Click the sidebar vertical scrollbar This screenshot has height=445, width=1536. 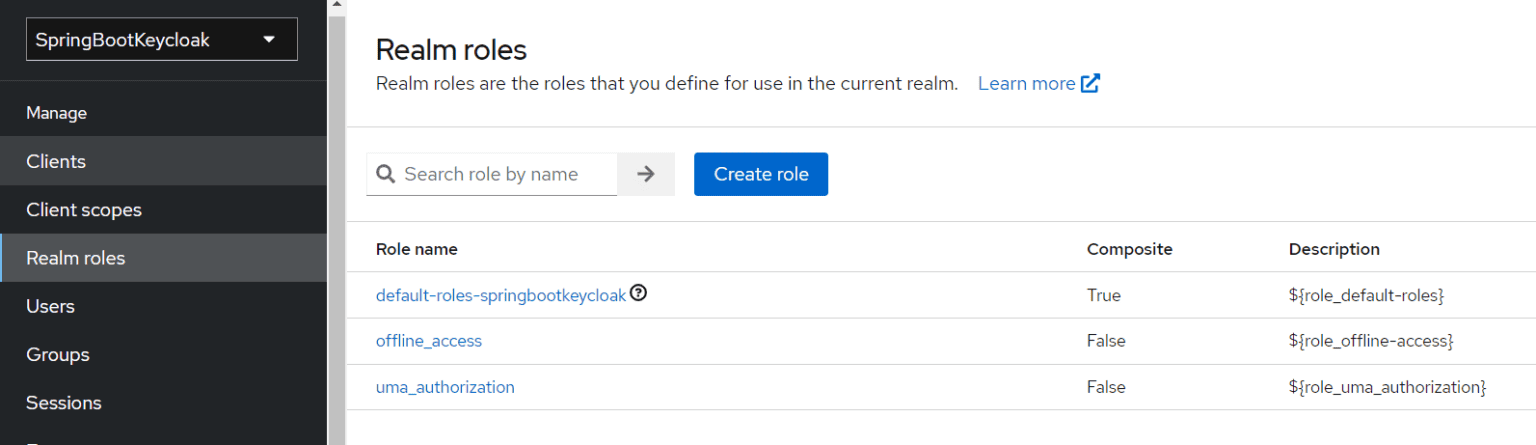tap(336, 220)
